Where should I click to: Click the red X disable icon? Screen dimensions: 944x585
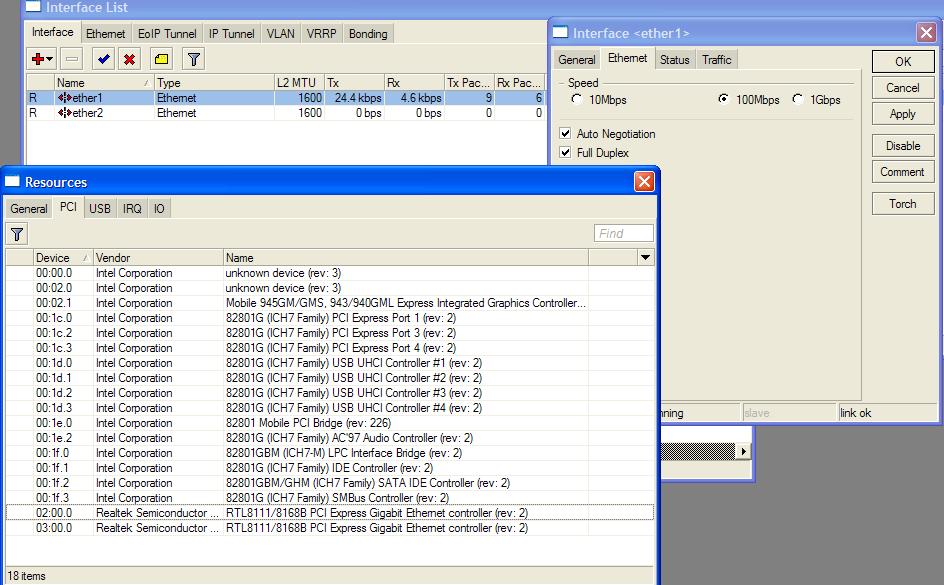[x=130, y=59]
